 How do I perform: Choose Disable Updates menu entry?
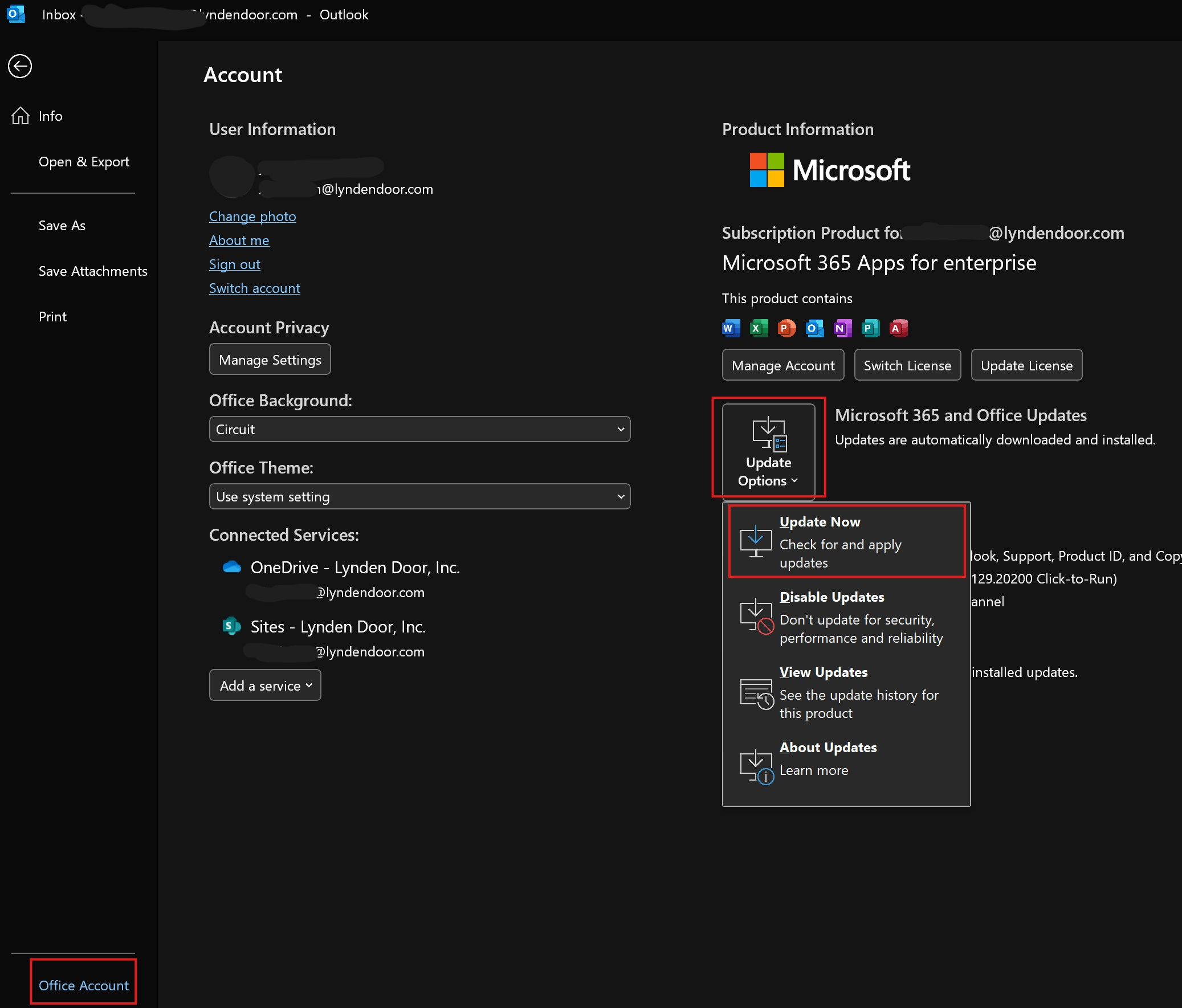[846, 617]
